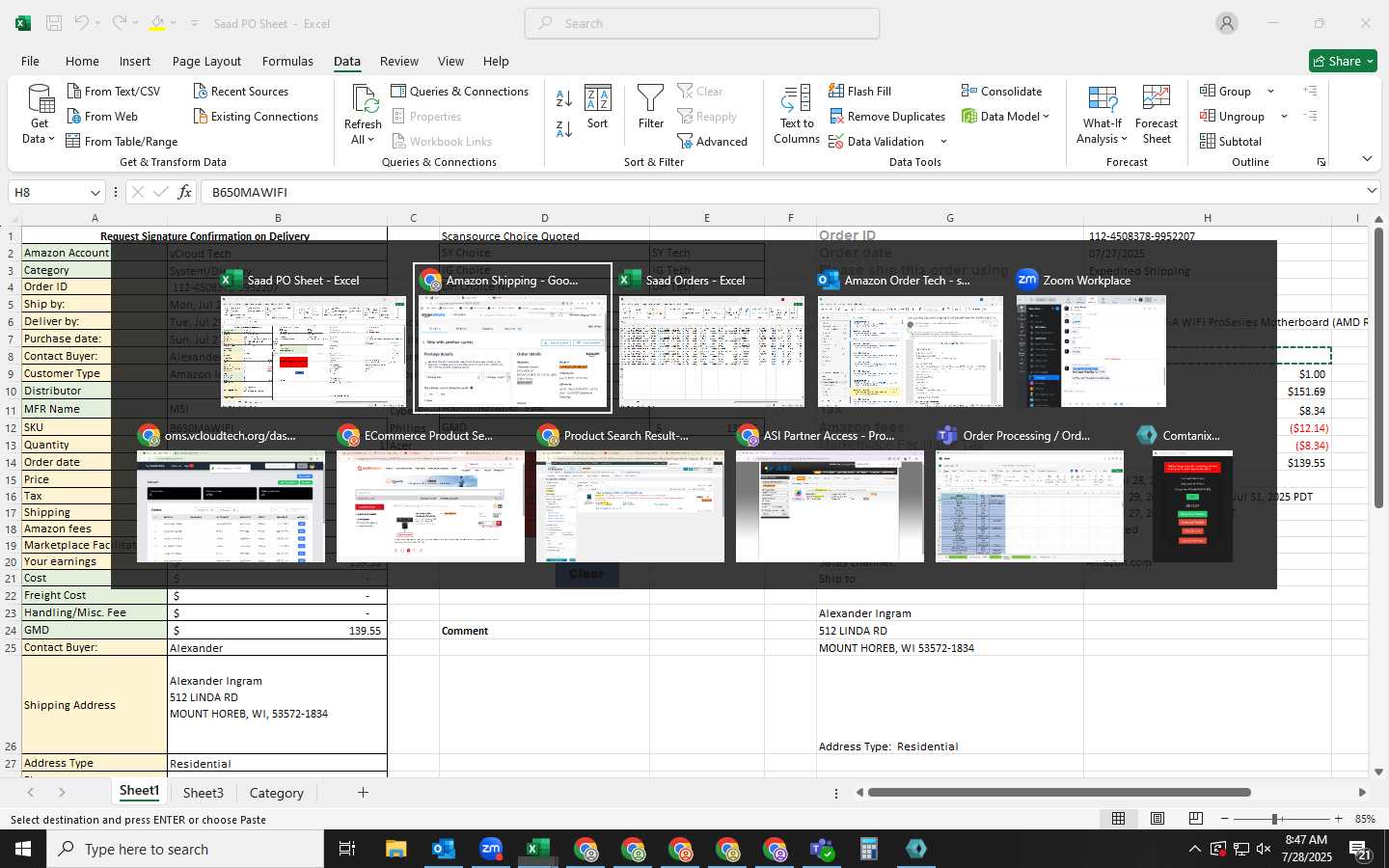Click the horizontal scrollbar
This screenshot has width=1389, height=868.
[1058, 793]
